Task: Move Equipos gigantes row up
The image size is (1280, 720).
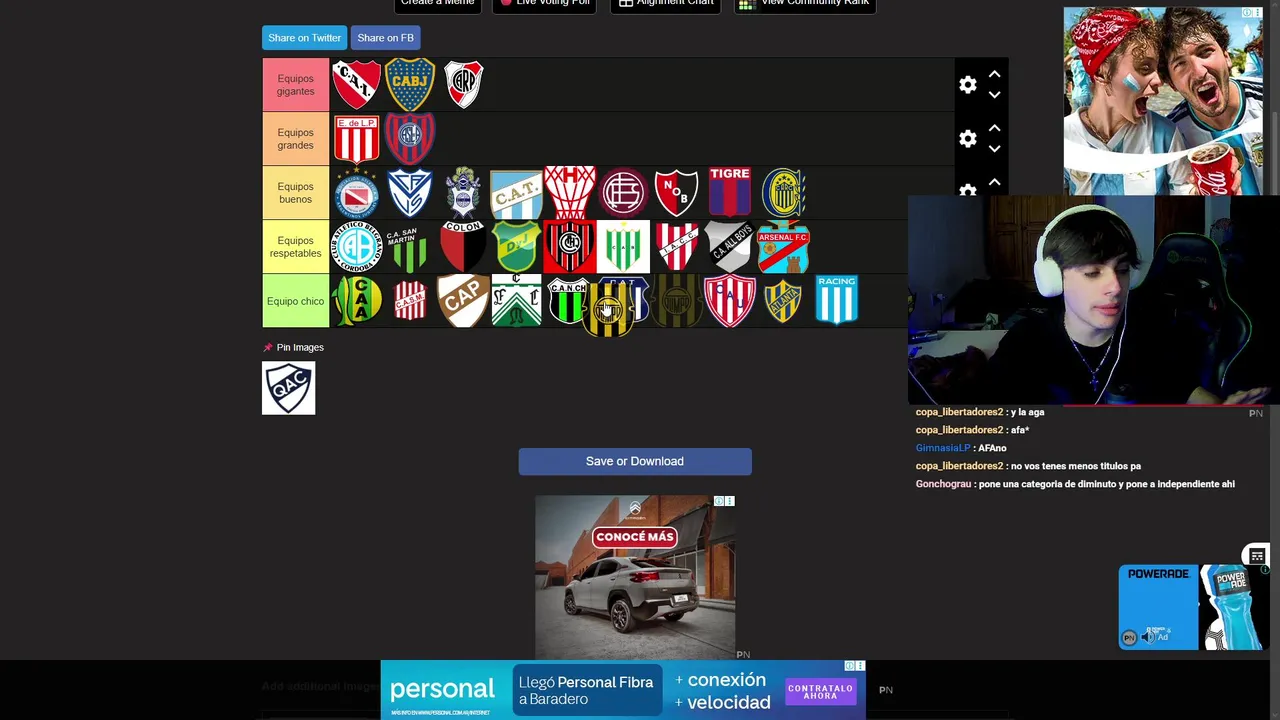Action: (x=994, y=75)
